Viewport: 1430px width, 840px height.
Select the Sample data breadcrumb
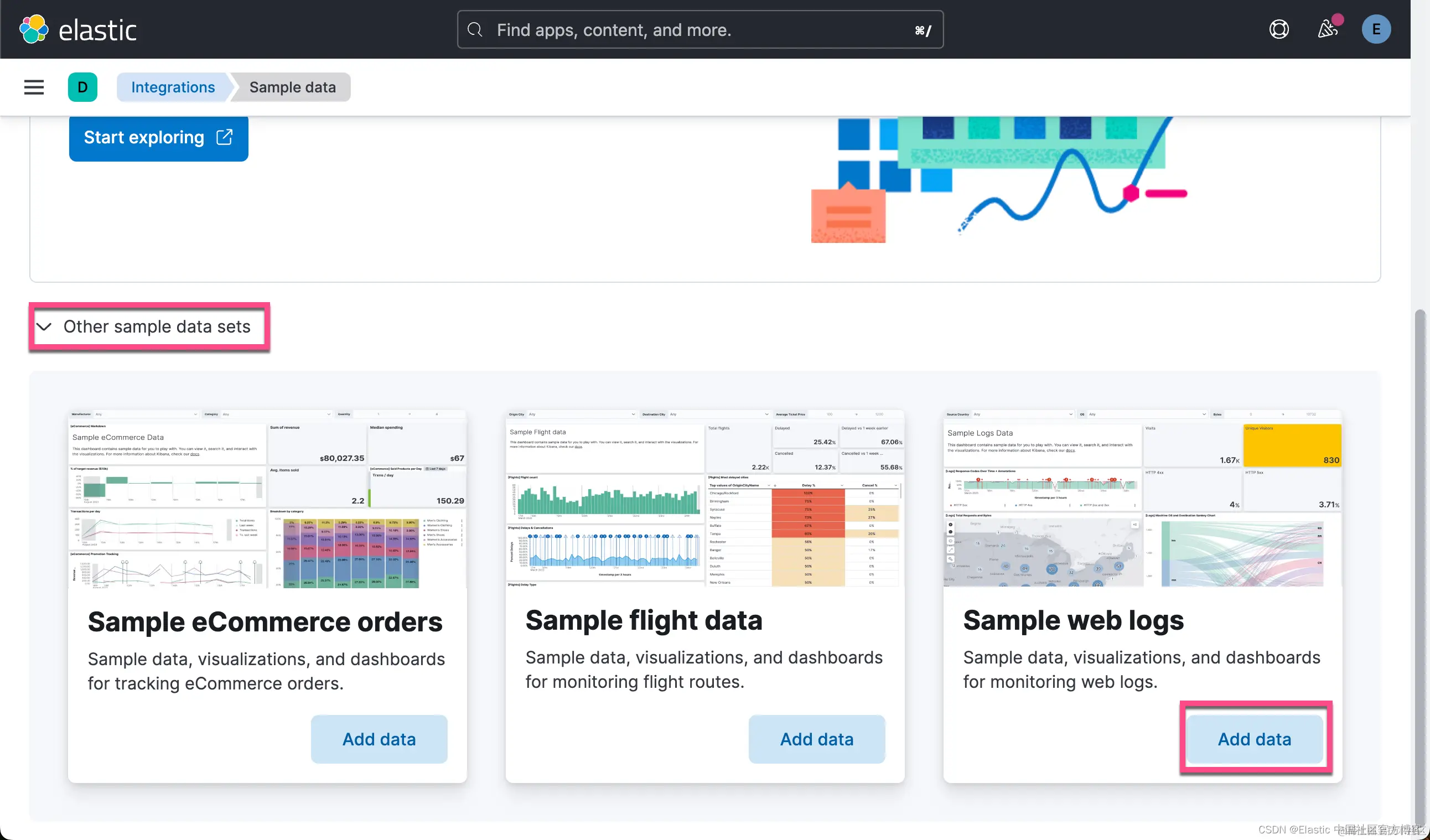(x=292, y=87)
